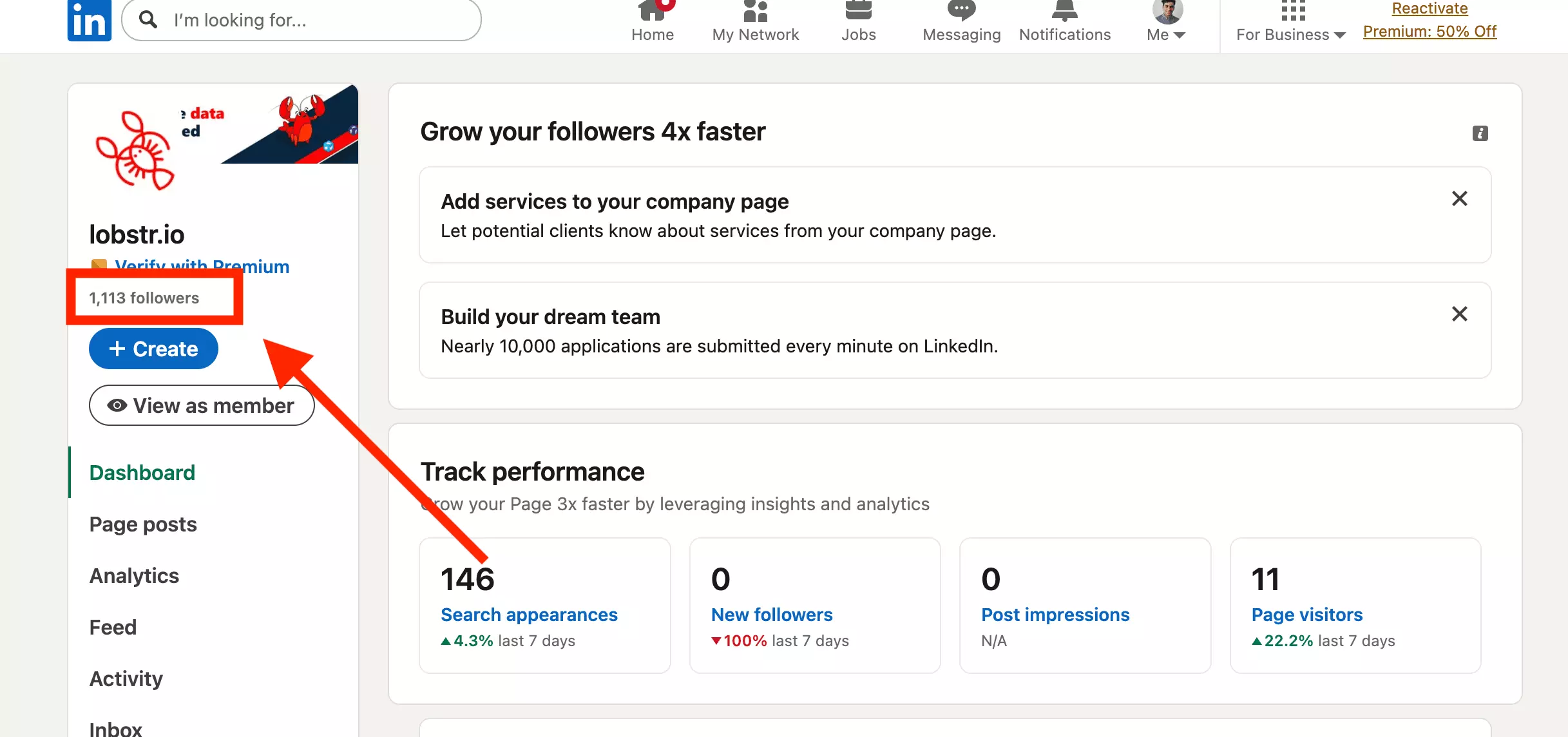
Task: Open the LinkedIn home logo
Action: point(89,20)
